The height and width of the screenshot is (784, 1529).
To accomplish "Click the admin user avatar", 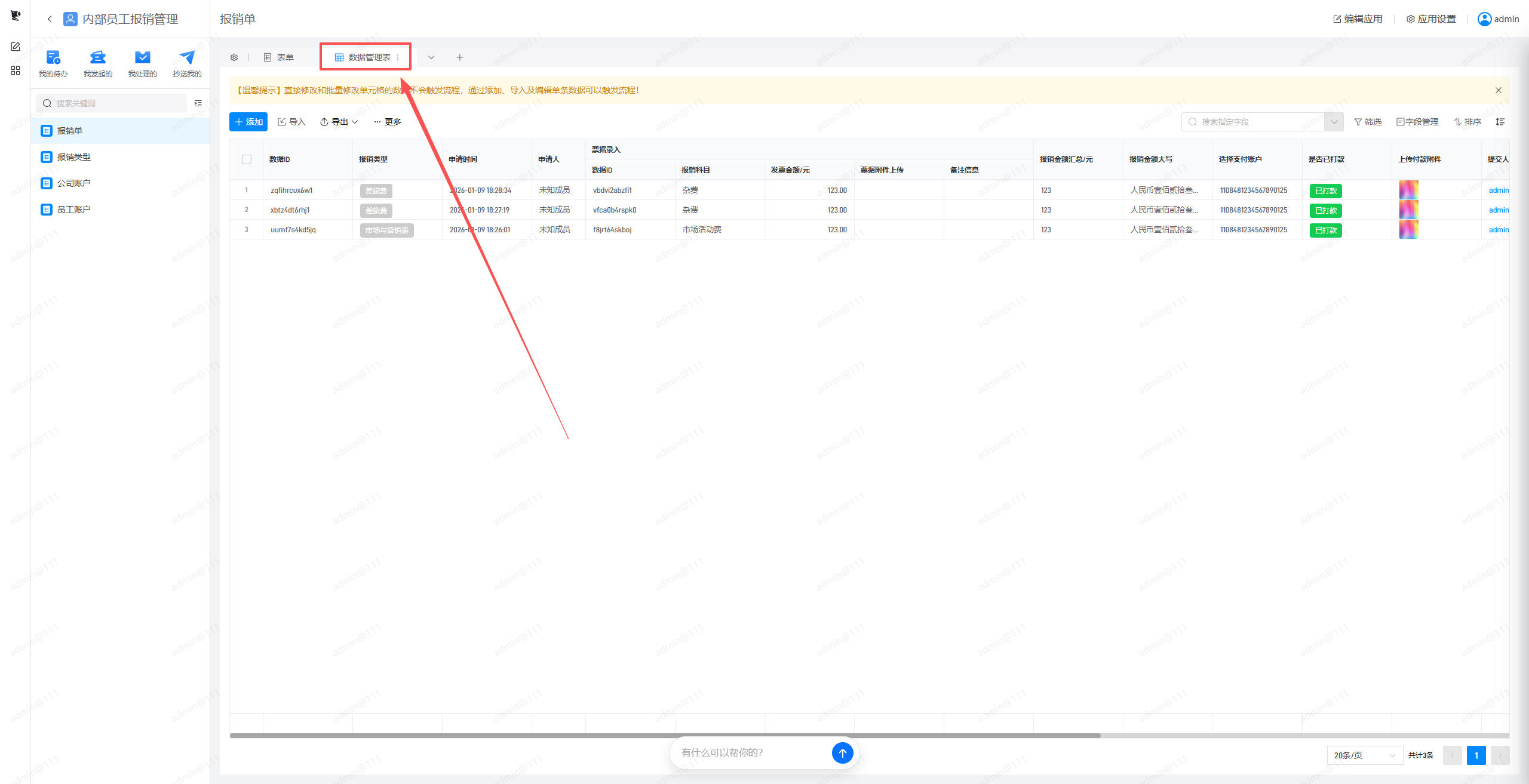I will coord(1484,19).
